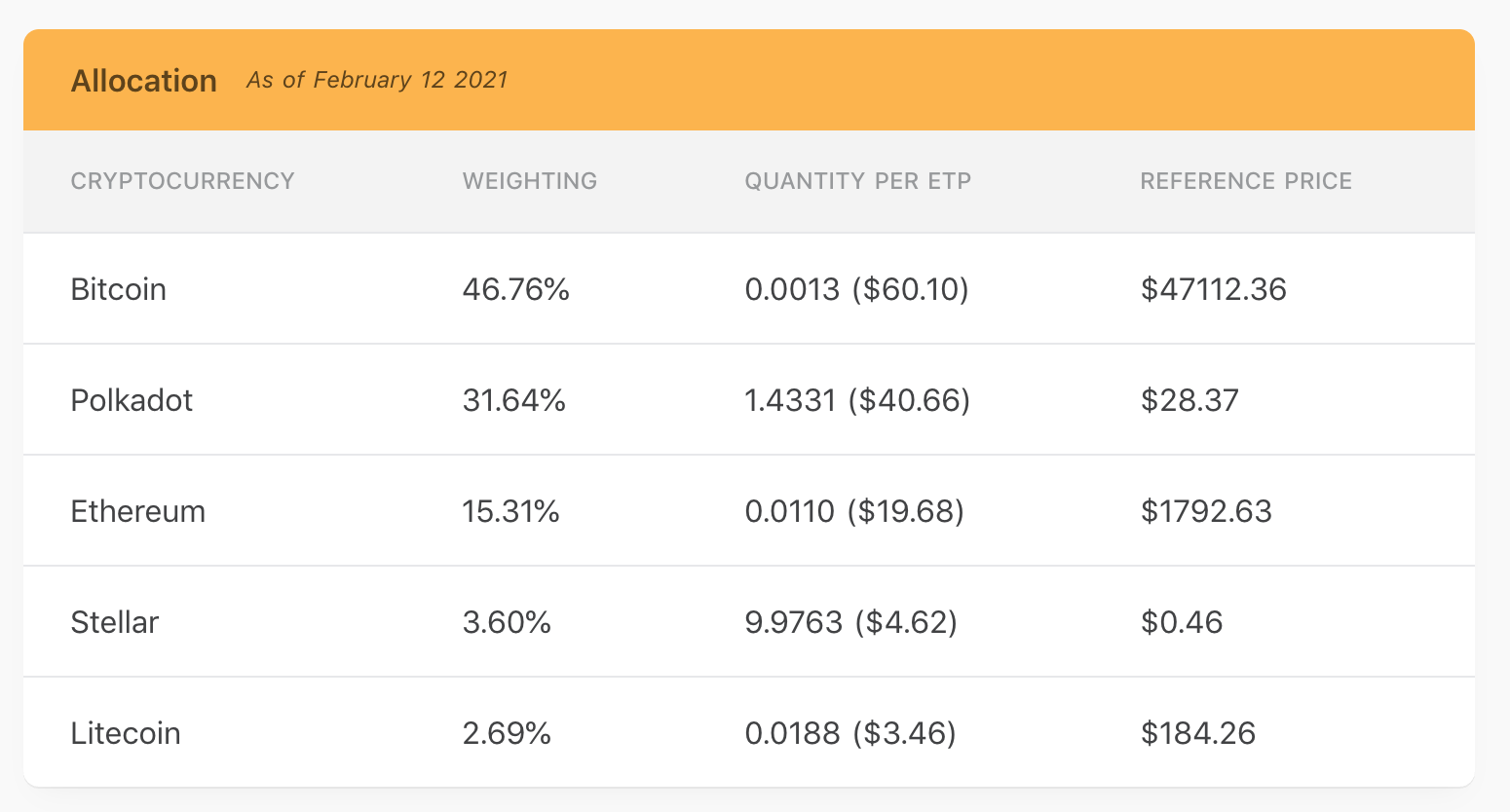Click the Allocation header title
The image size is (1510, 812).
pos(143,81)
